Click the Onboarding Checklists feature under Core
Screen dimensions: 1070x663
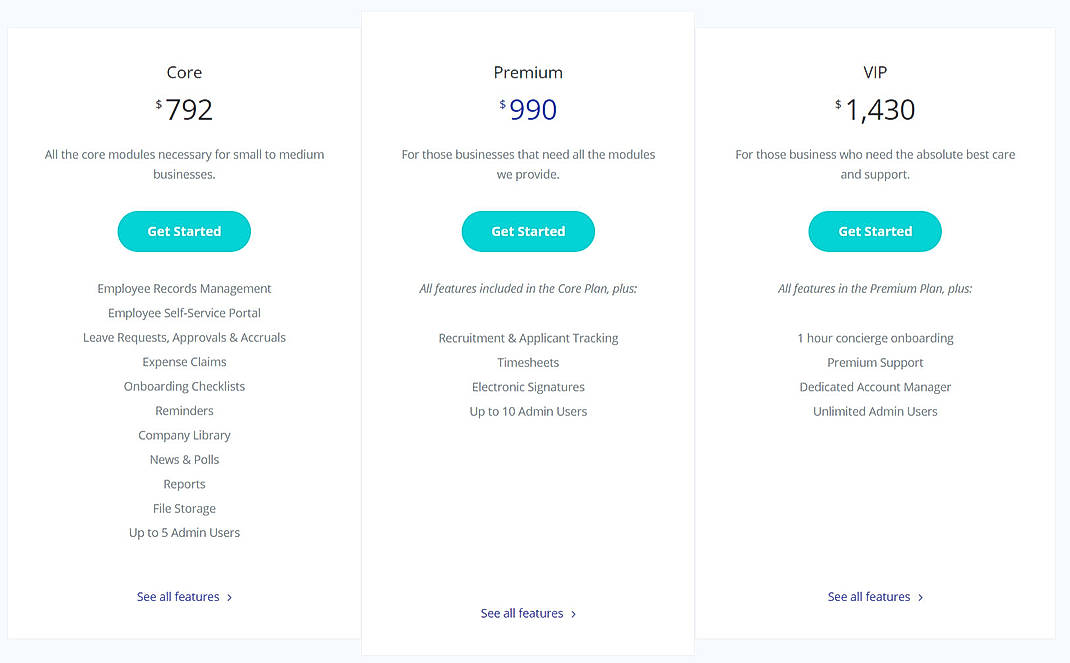(x=184, y=386)
